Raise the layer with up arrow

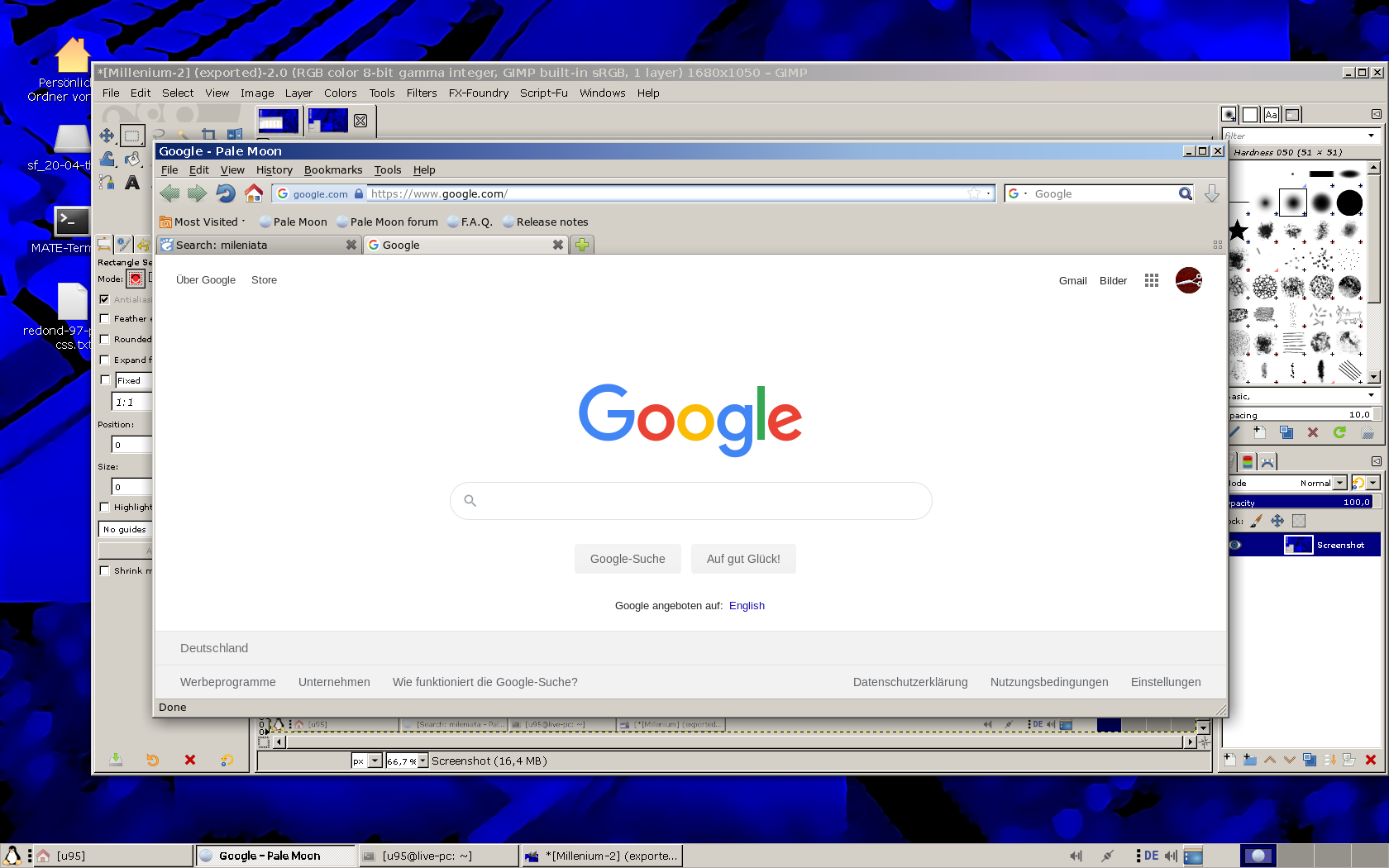click(x=1270, y=760)
